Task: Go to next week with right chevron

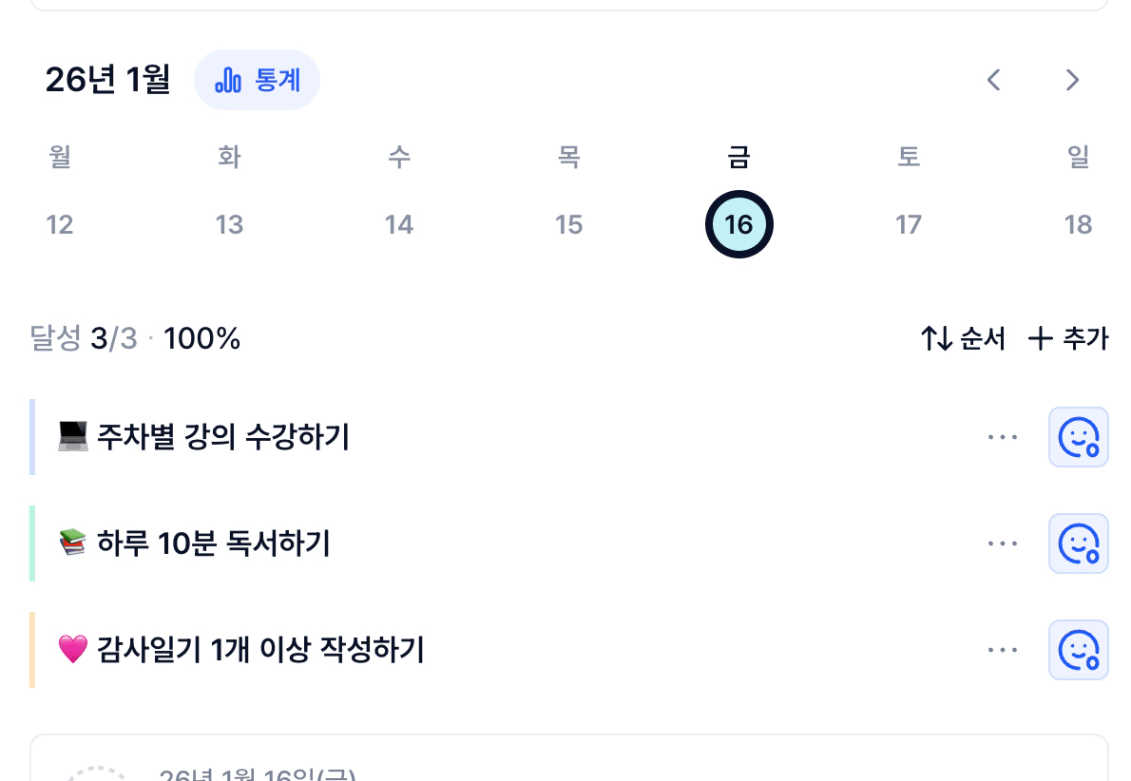Action: click(1072, 80)
